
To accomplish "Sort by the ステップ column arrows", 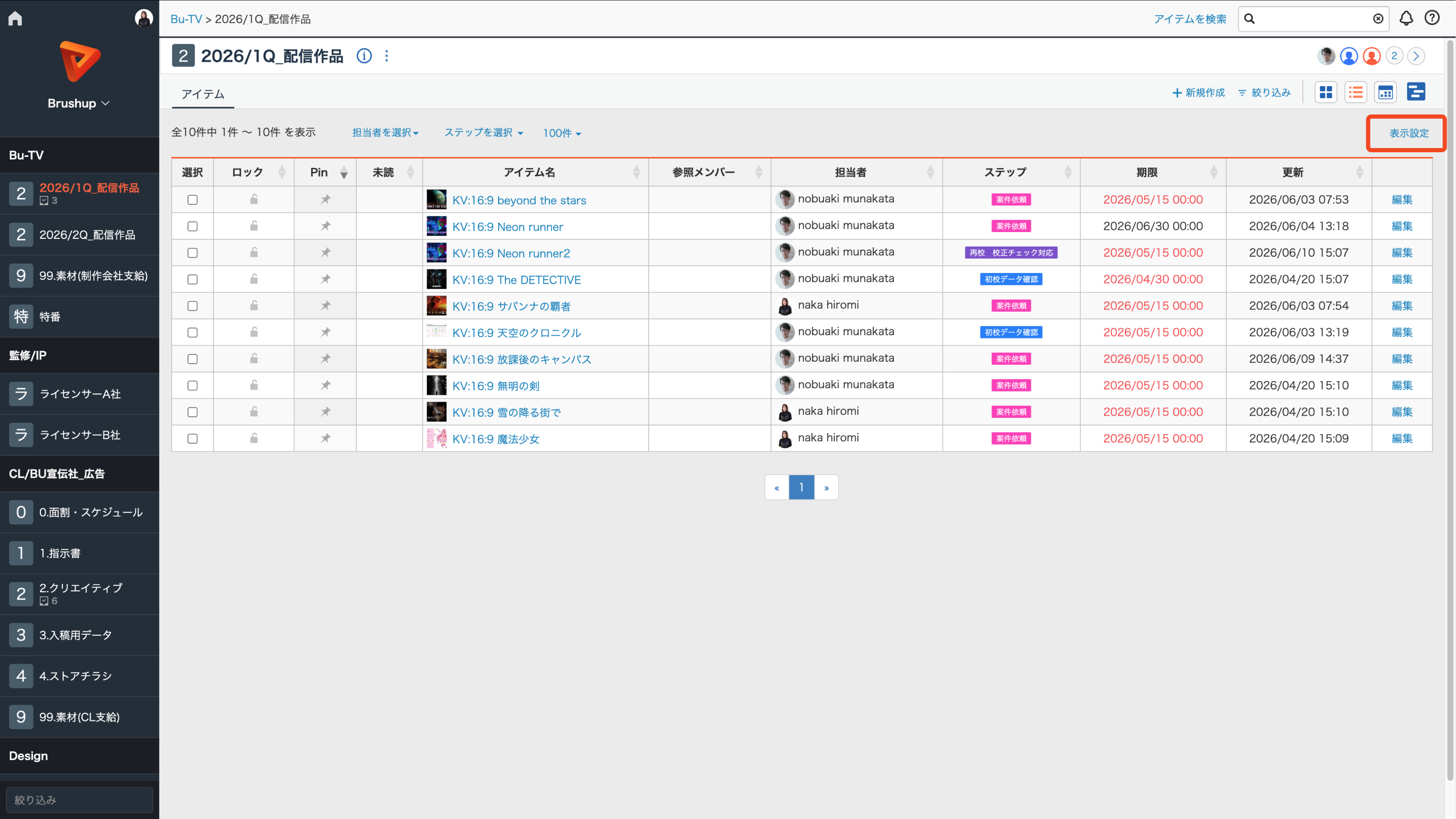I will (x=1068, y=173).
